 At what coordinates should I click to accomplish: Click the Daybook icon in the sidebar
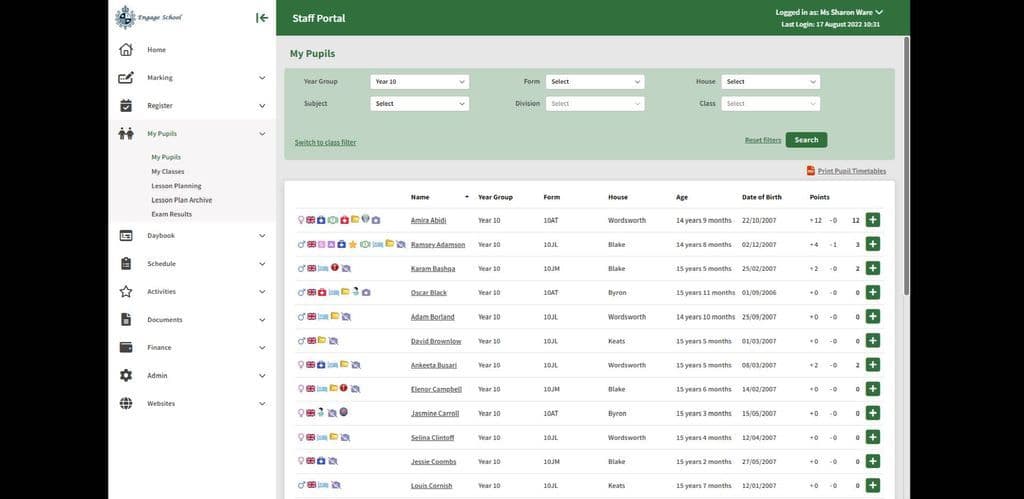126,236
